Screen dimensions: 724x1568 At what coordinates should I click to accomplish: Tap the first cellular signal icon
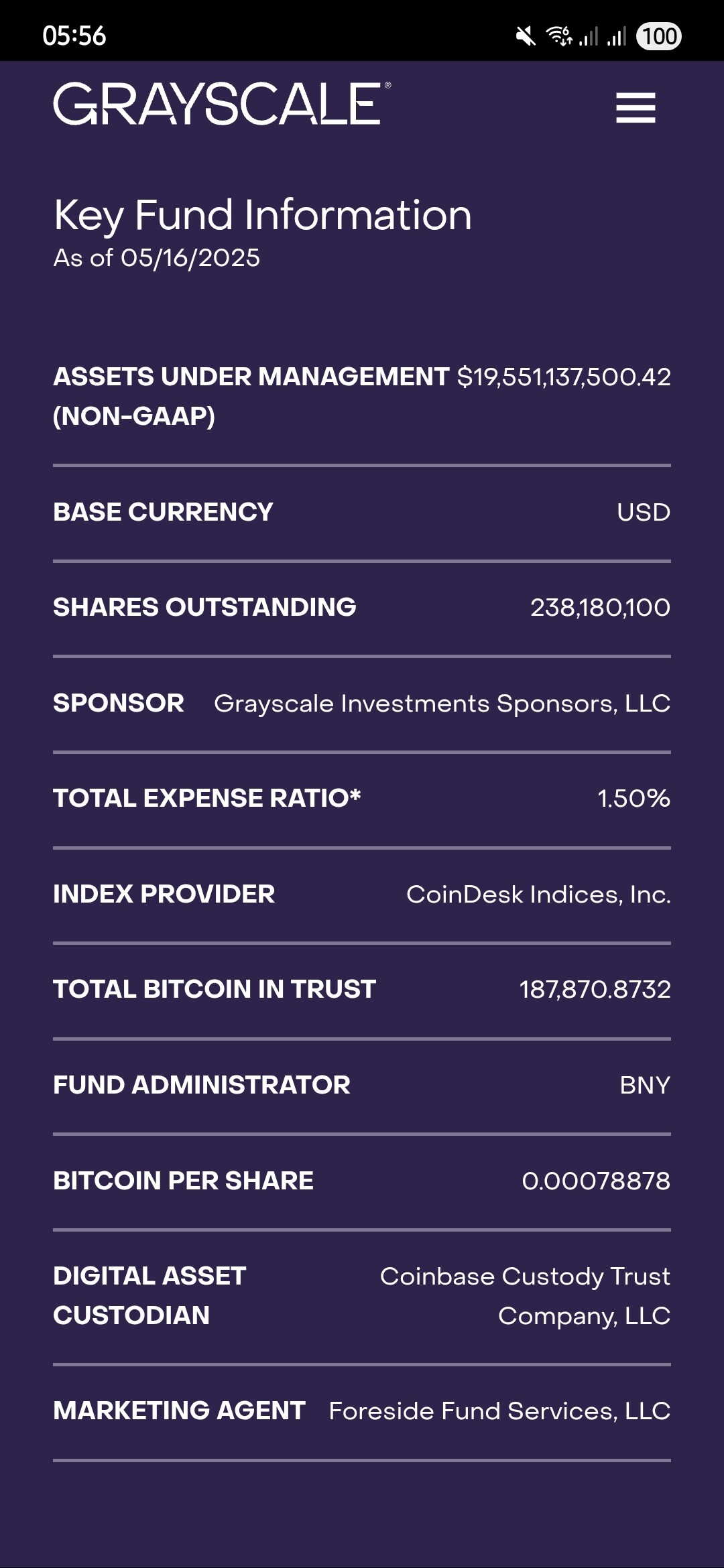[589, 36]
